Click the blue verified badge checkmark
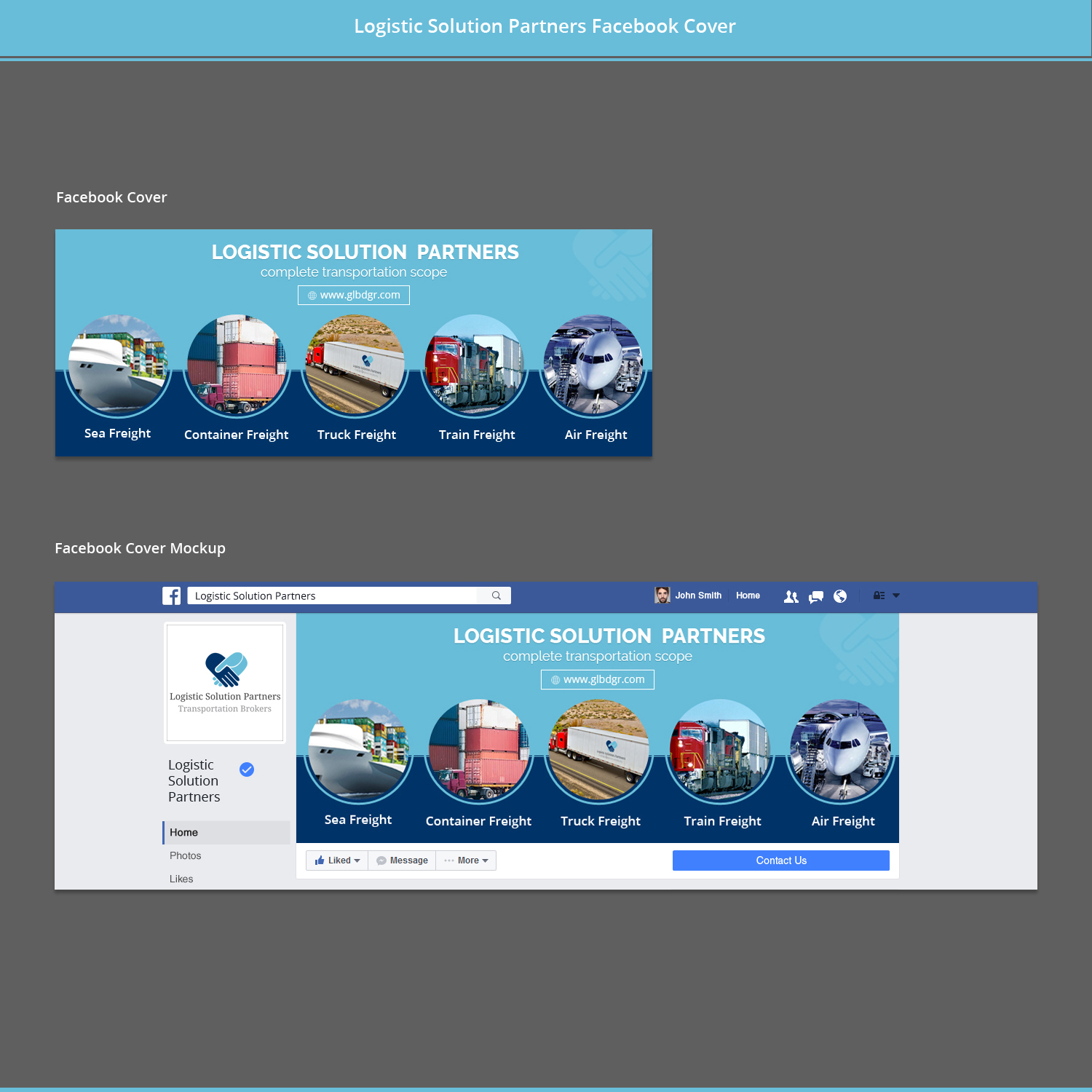This screenshot has width=1092, height=1092. (x=247, y=769)
